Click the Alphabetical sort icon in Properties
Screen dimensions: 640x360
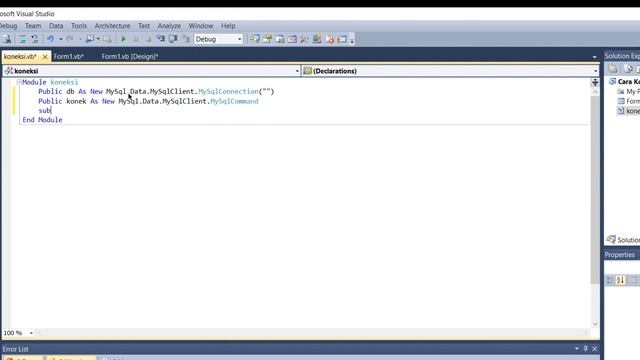621,280
